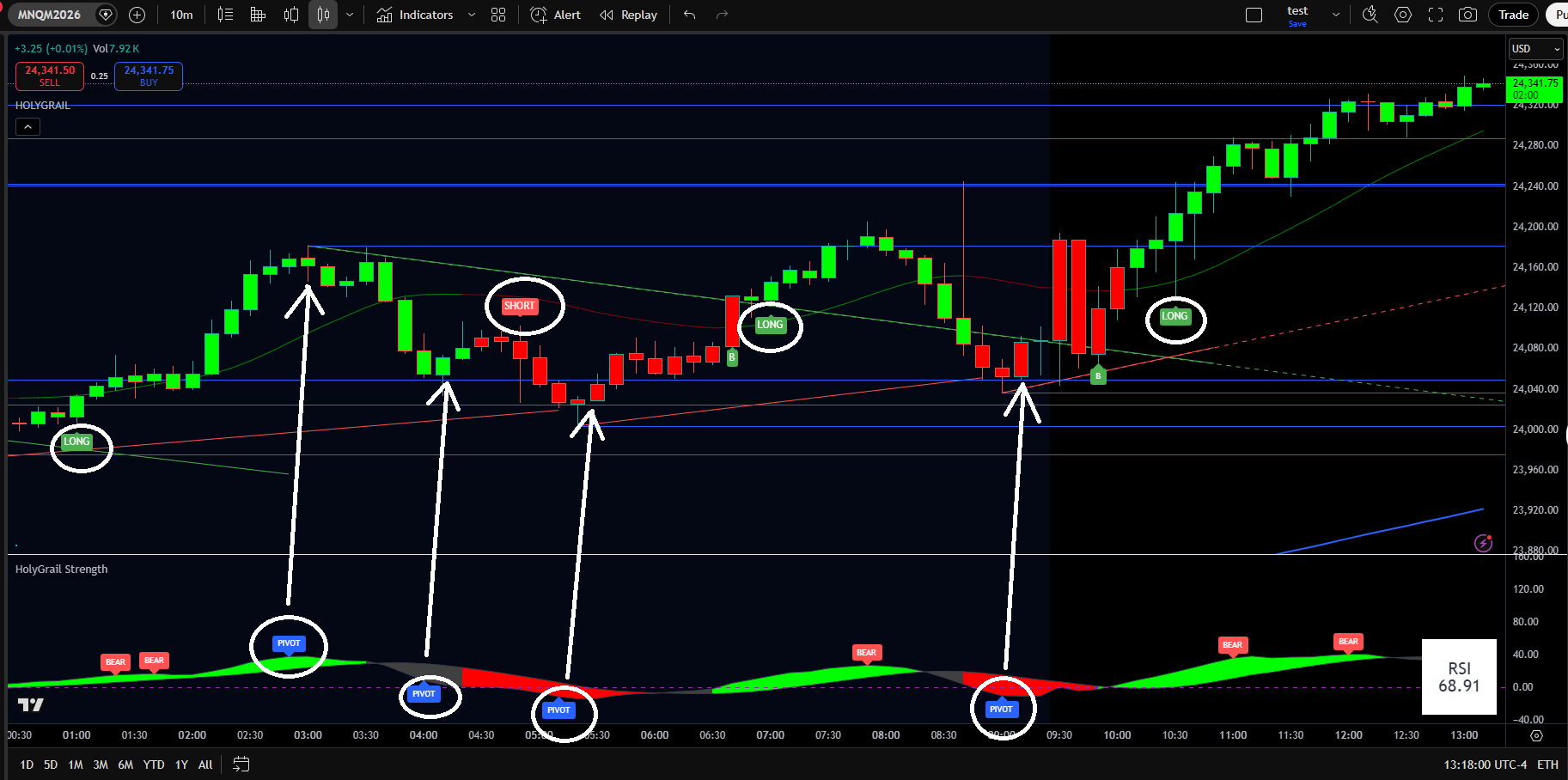Expand the chart type dropdown arrow

click(x=350, y=15)
